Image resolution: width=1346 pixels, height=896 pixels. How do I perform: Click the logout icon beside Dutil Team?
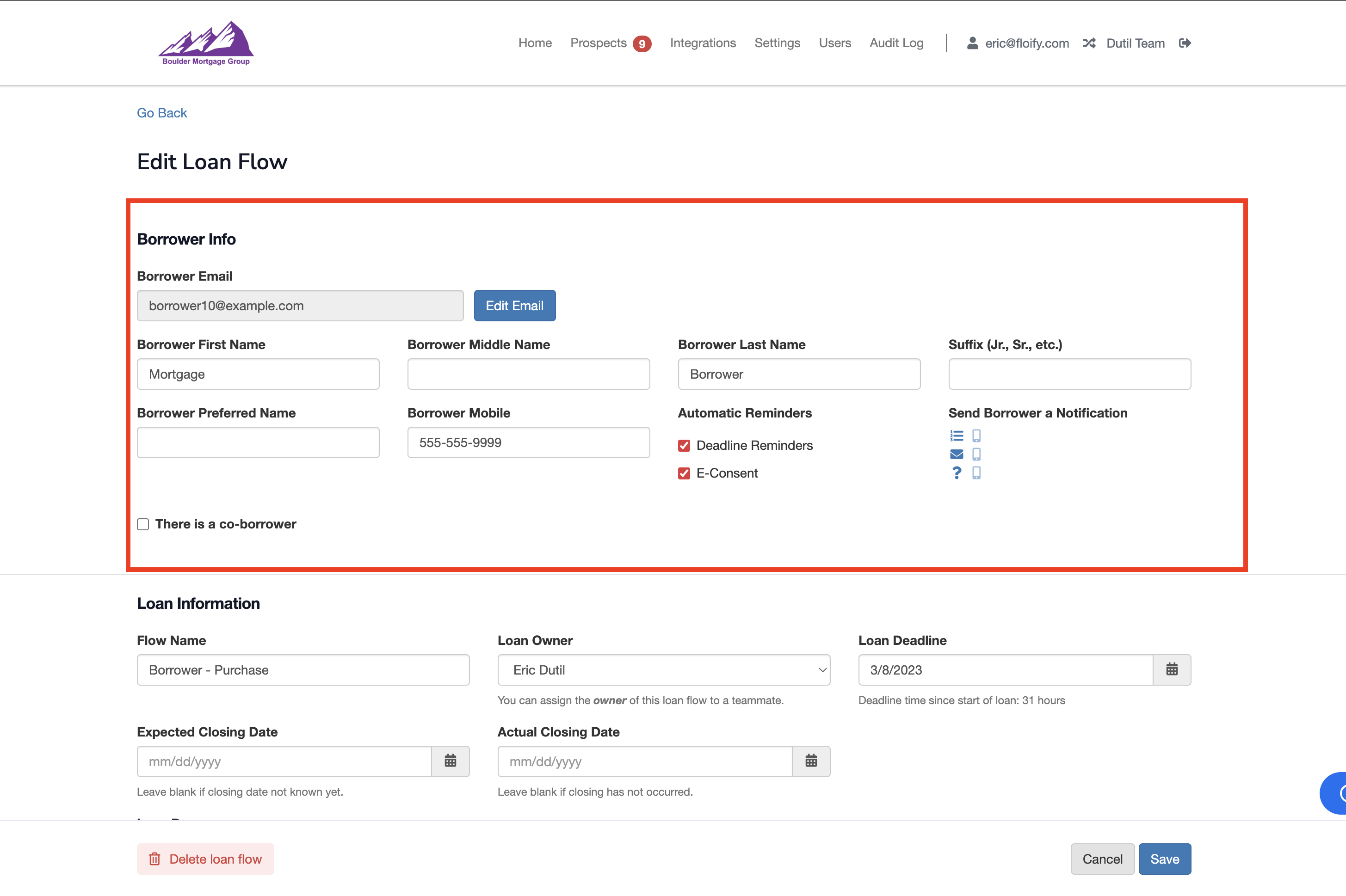(x=1185, y=43)
